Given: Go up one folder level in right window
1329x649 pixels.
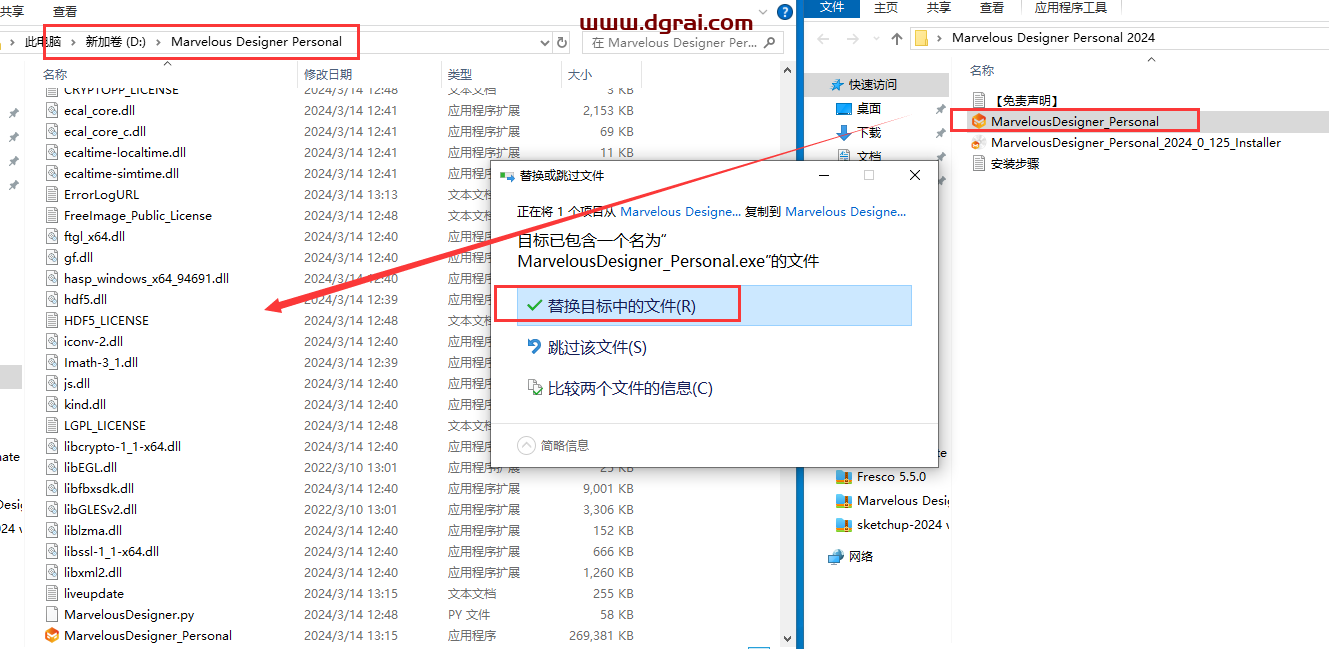Looking at the screenshot, I should (896, 39).
